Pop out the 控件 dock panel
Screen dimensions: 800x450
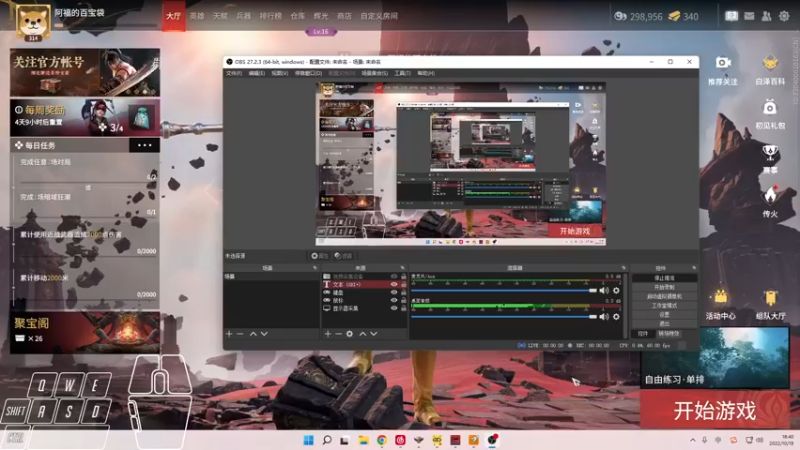(694, 268)
